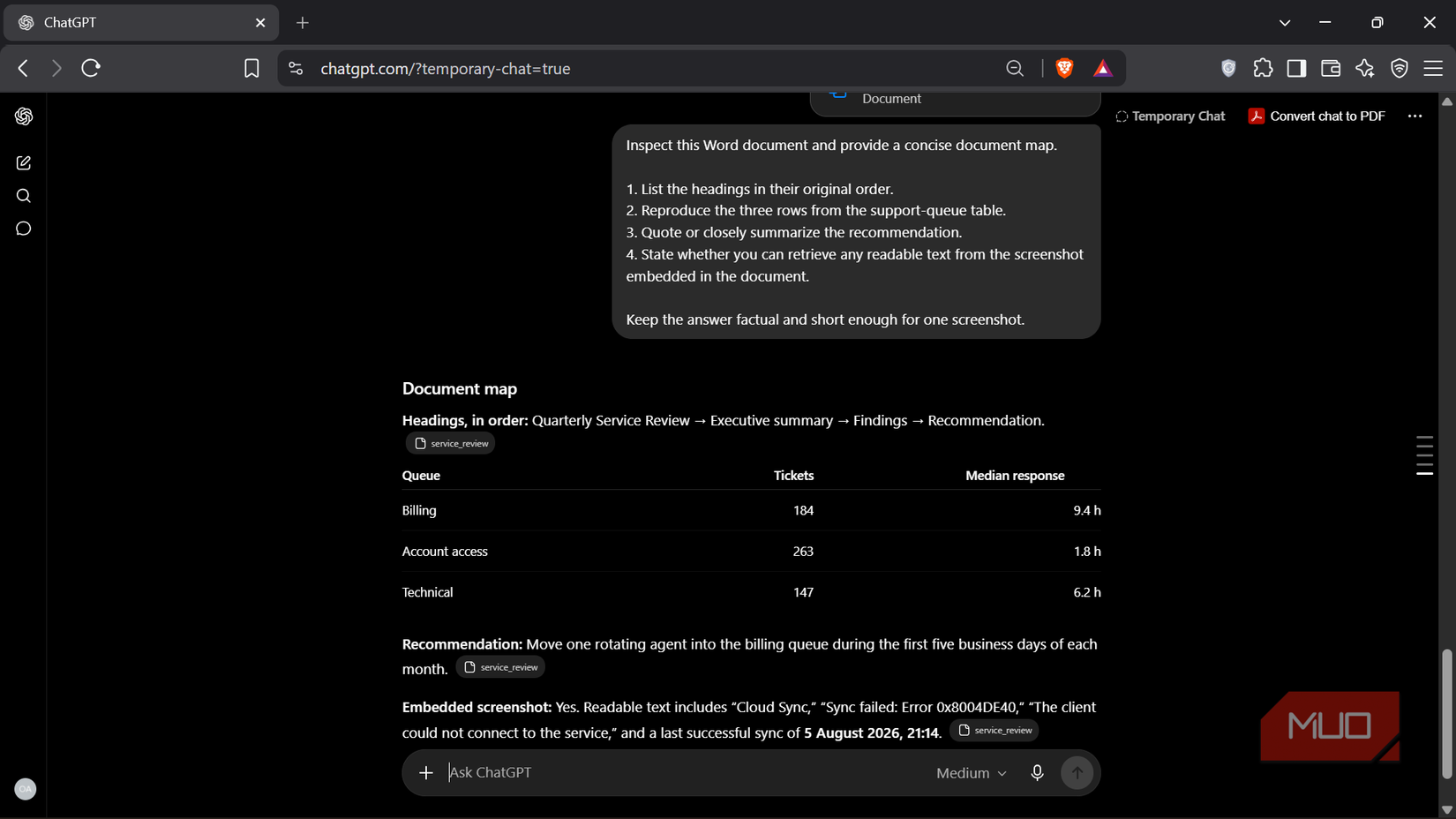Reload the page
The height and width of the screenshot is (819, 1456).
click(x=91, y=68)
